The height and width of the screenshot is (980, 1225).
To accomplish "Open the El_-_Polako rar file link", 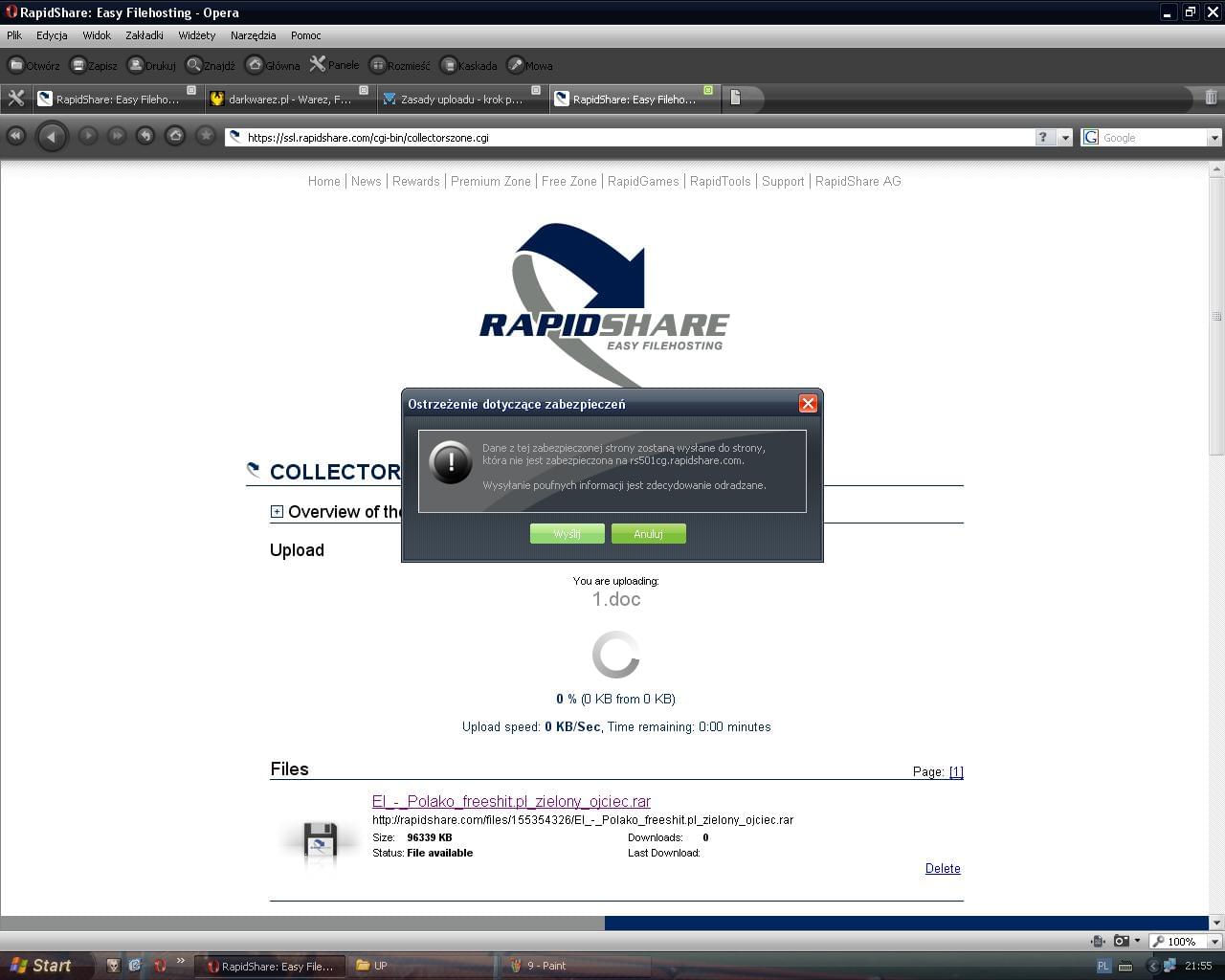I will point(511,801).
